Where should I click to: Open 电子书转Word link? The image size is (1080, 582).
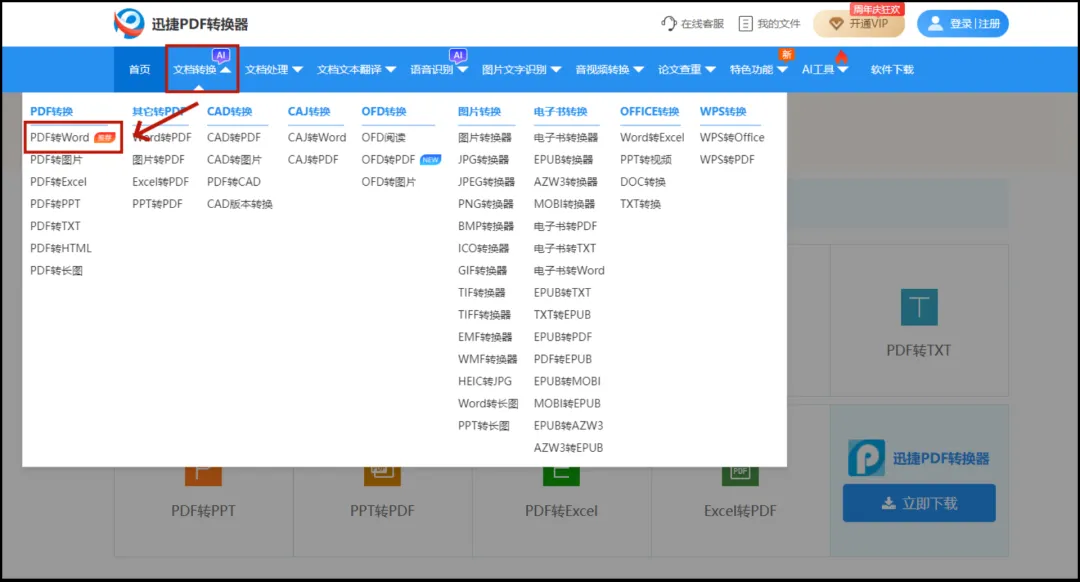569,271
